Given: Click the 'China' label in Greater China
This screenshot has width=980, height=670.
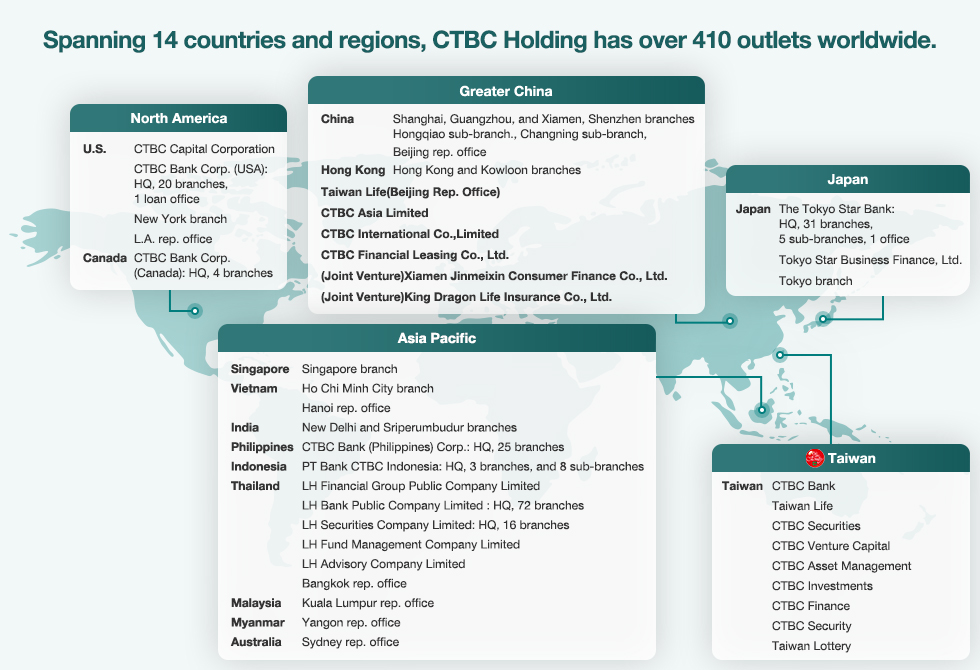Looking at the screenshot, I should pyautogui.click(x=337, y=119).
